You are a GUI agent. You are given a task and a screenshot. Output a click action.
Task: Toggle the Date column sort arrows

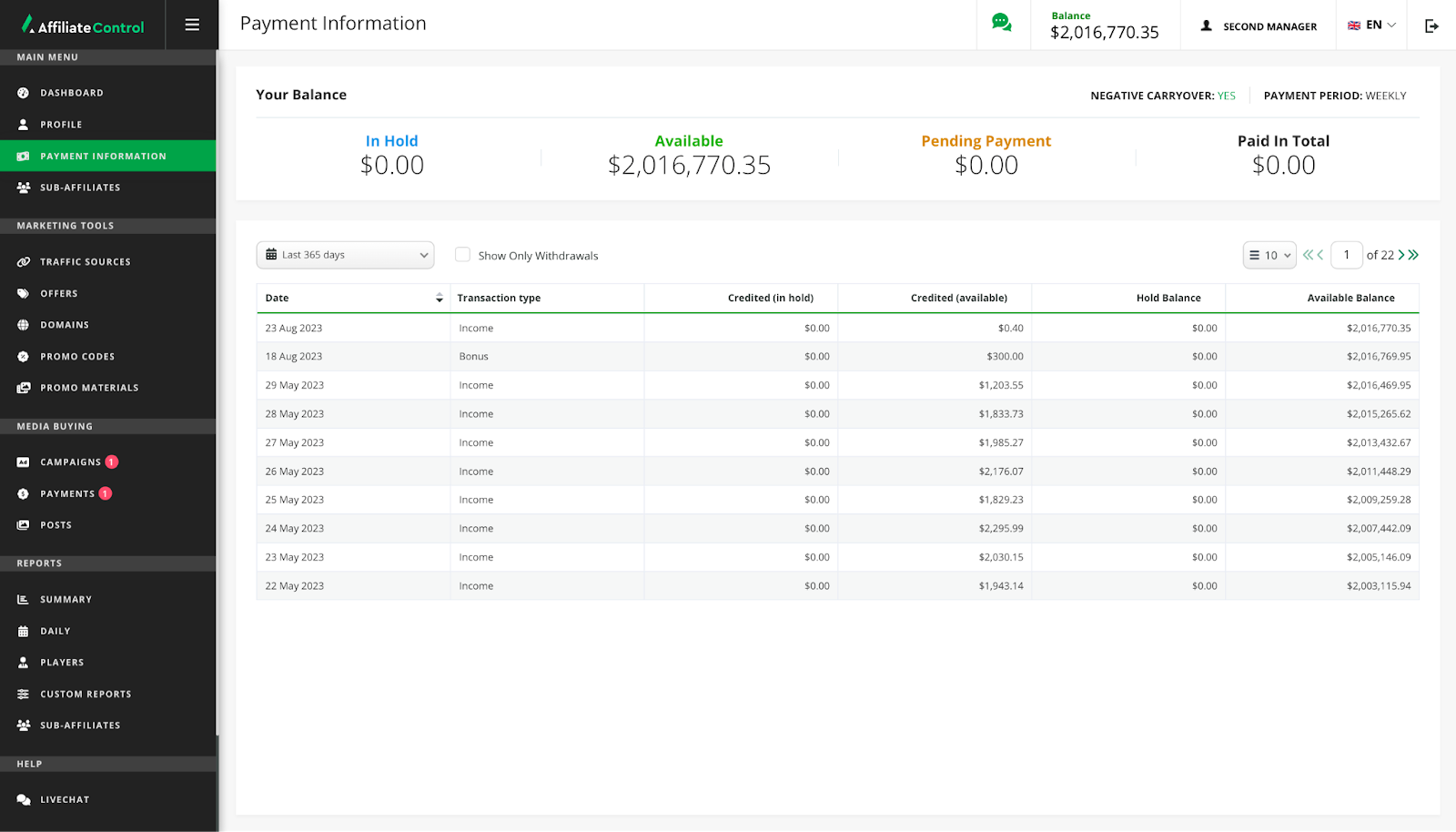(440, 299)
